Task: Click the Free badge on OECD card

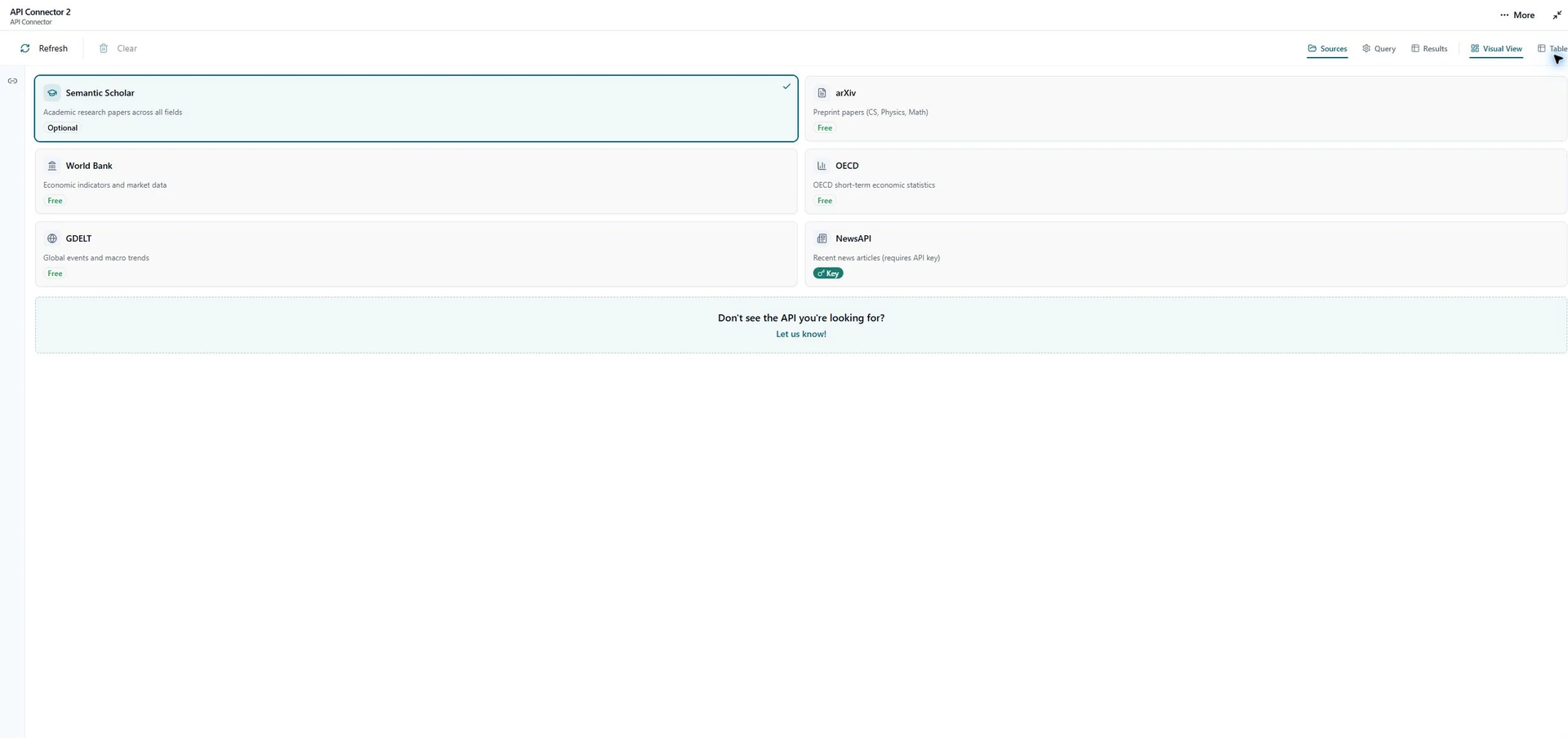Action: [x=825, y=201]
